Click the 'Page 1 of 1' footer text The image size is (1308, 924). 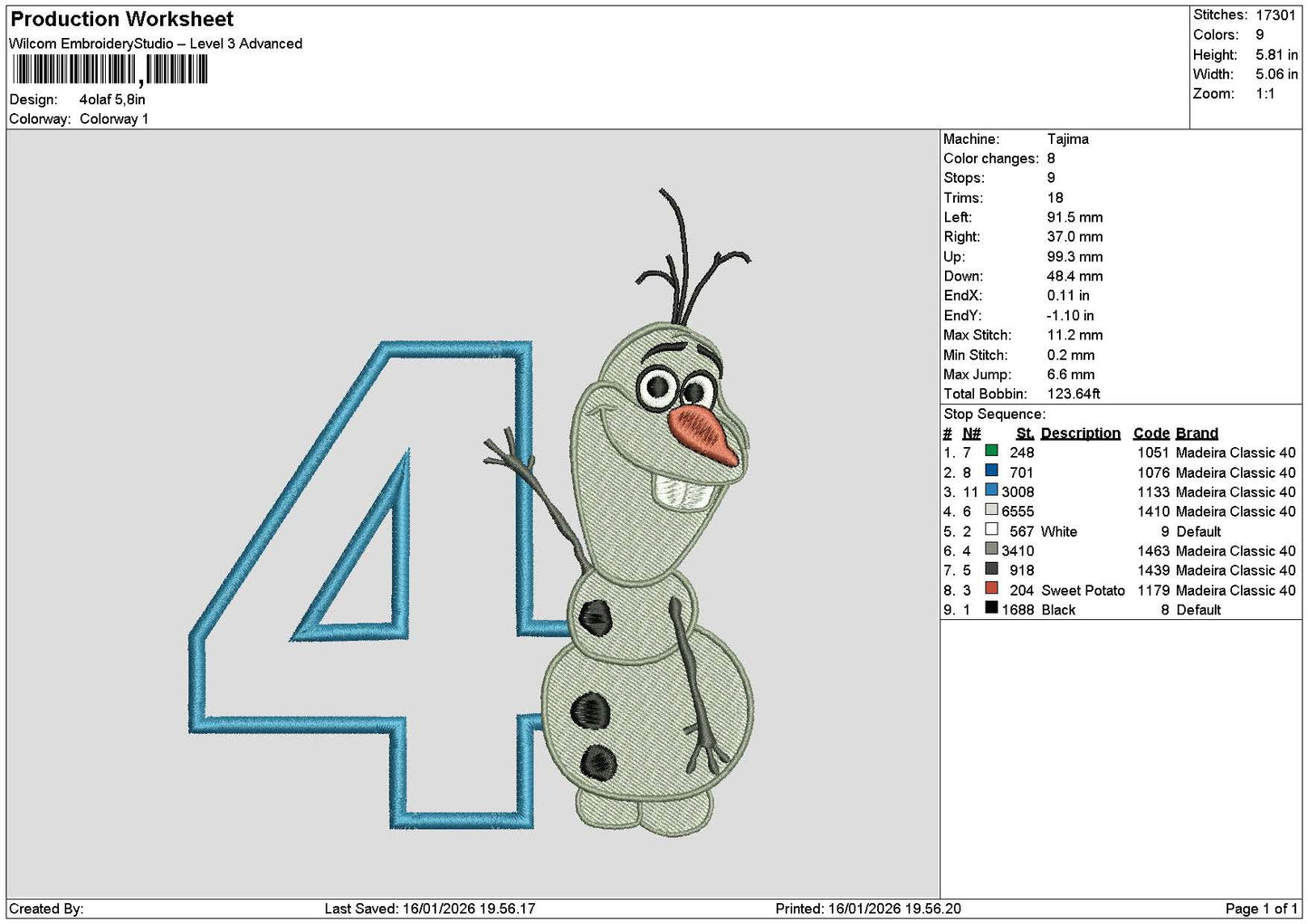[1261, 909]
